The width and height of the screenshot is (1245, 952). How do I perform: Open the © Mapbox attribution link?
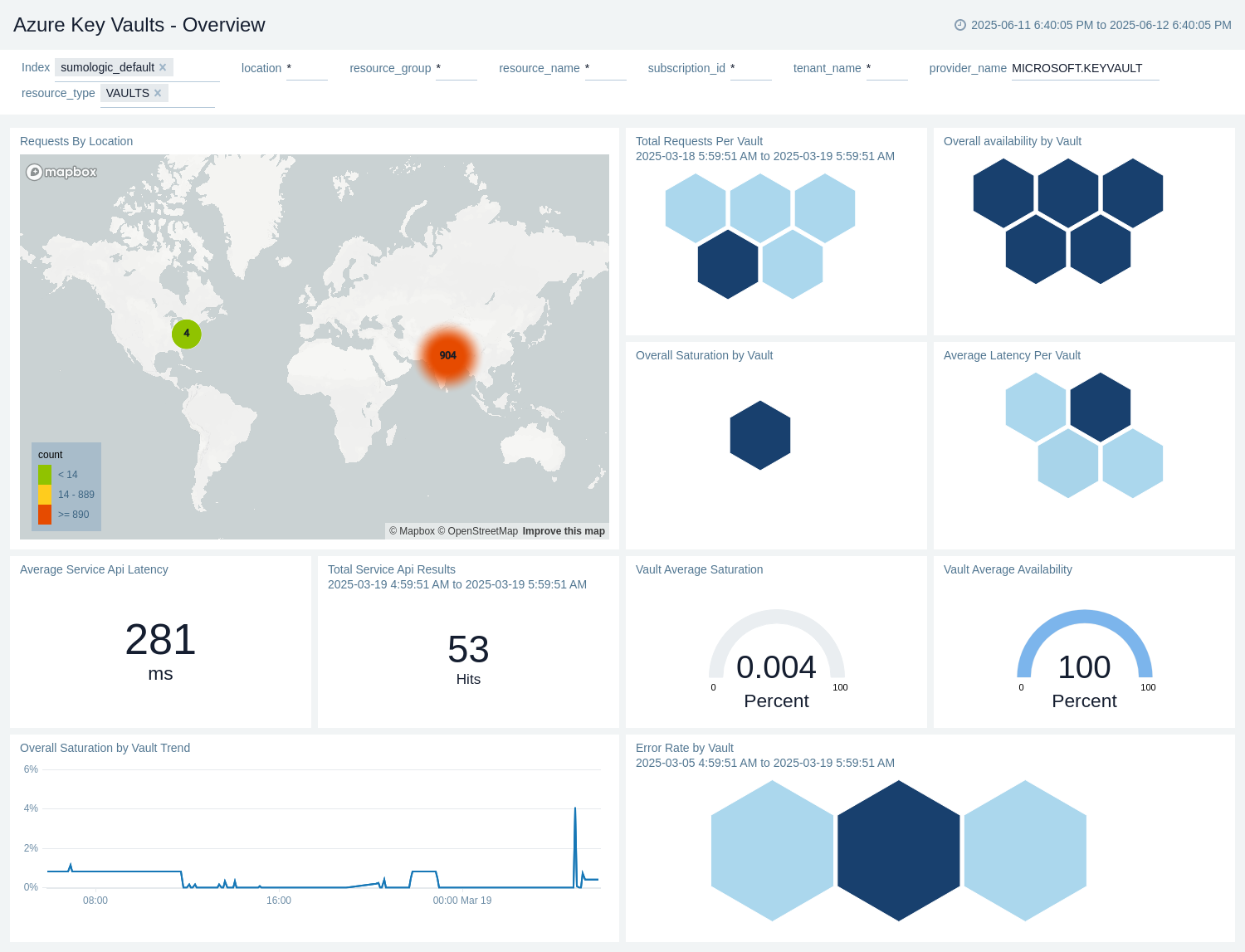coord(412,531)
